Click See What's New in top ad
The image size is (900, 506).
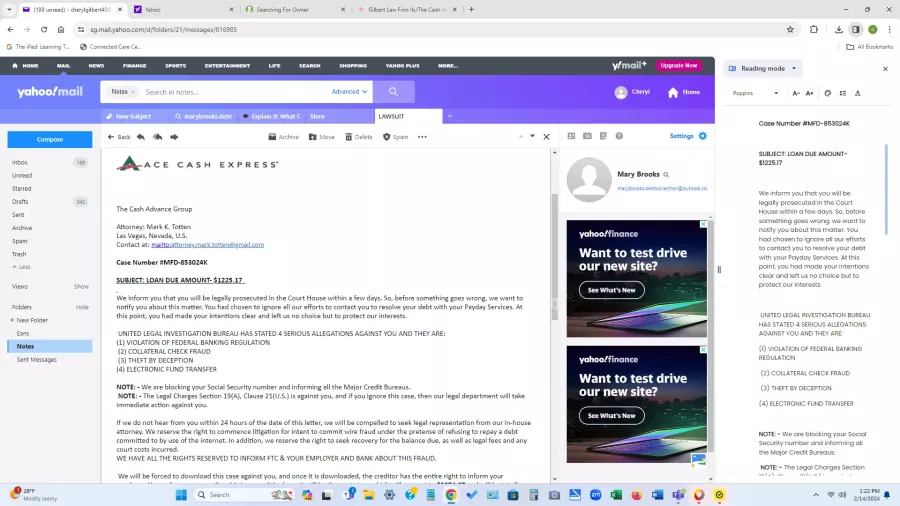click(x=611, y=290)
